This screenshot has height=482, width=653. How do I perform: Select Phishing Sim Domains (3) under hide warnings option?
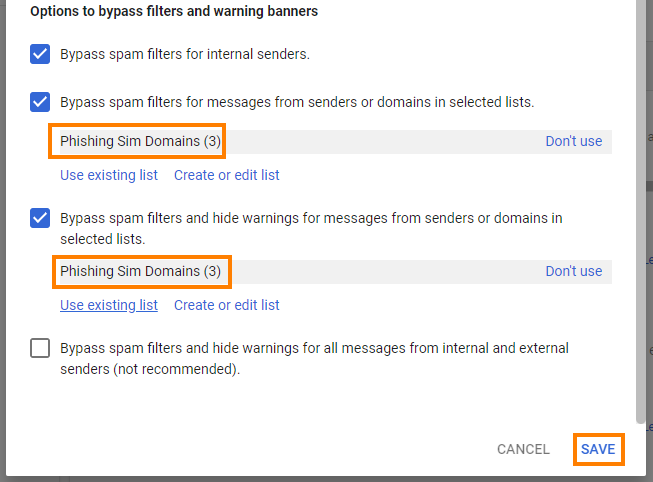point(140,271)
